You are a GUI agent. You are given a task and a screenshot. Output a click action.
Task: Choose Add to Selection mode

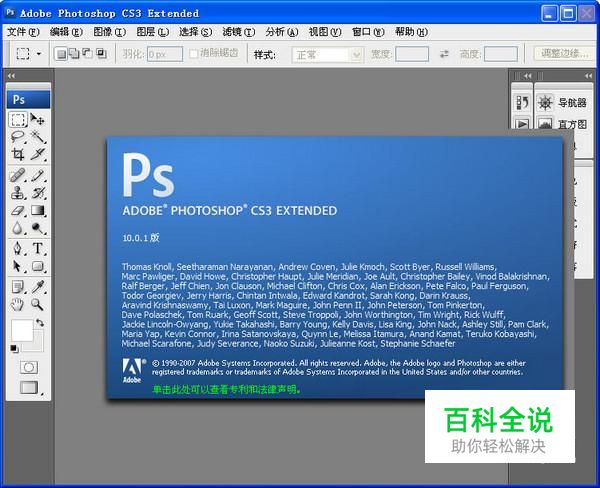tap(74, 54)
